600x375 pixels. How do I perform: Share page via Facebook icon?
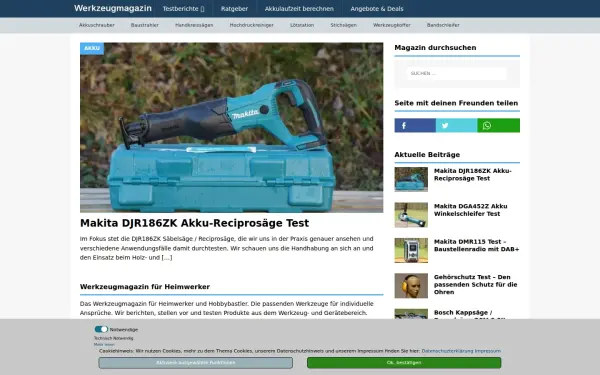click(415, 126)
